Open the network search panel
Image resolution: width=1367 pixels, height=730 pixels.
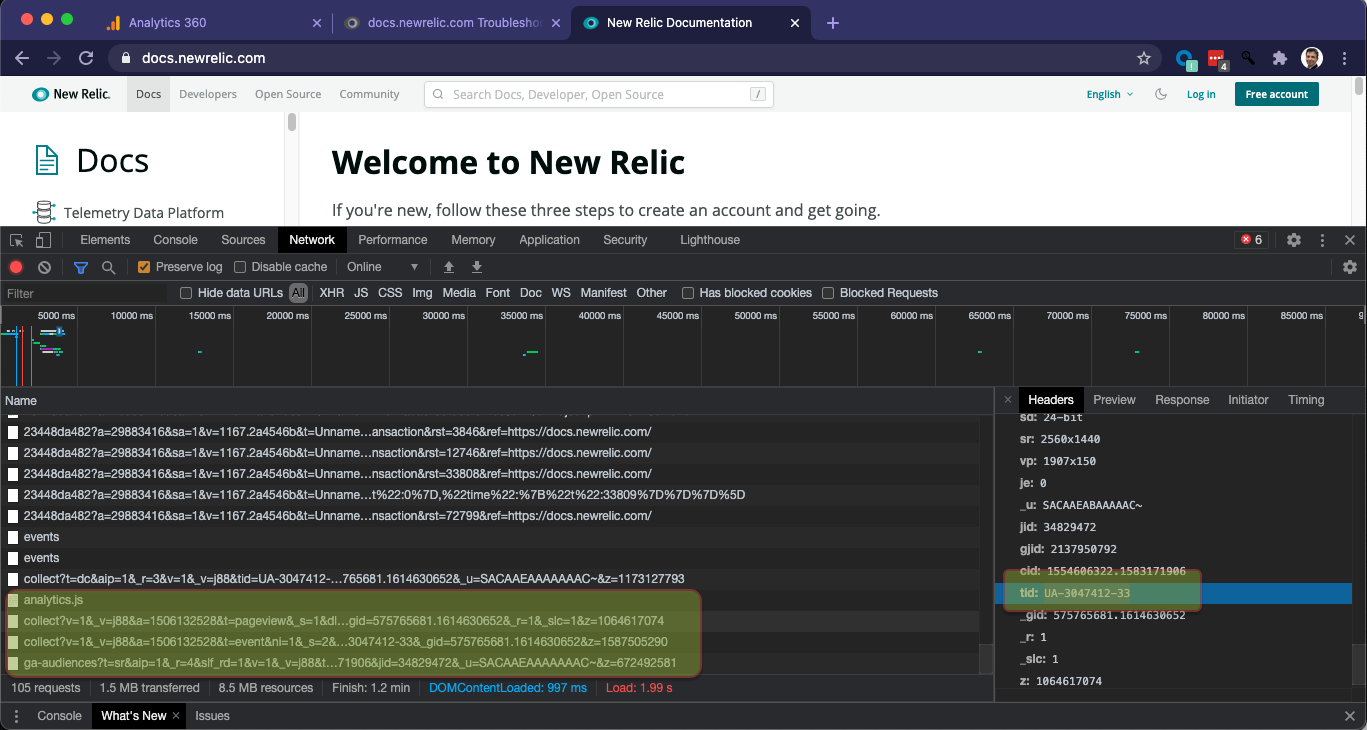click(x=107, y=267)
